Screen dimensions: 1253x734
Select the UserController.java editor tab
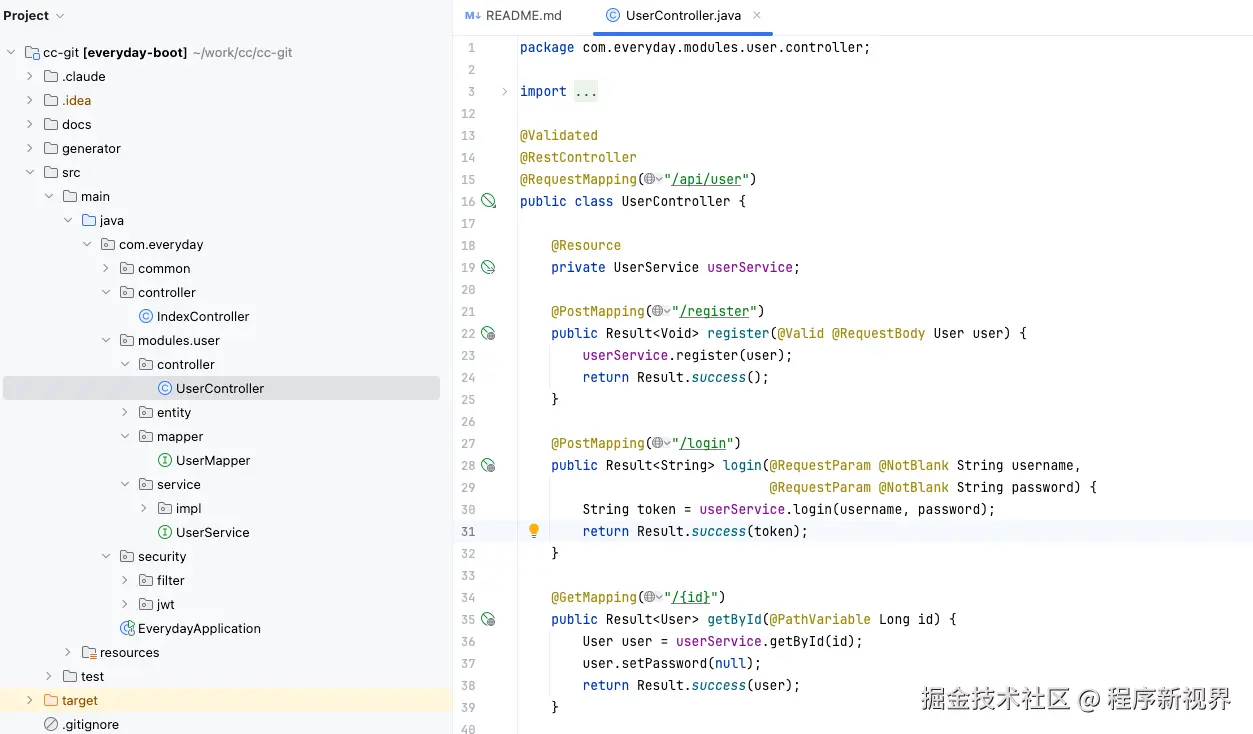682,15
